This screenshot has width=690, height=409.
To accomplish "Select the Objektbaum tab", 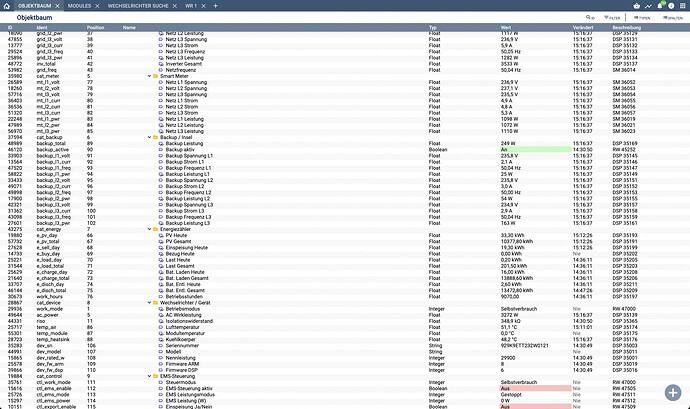I will coord(35,6).
